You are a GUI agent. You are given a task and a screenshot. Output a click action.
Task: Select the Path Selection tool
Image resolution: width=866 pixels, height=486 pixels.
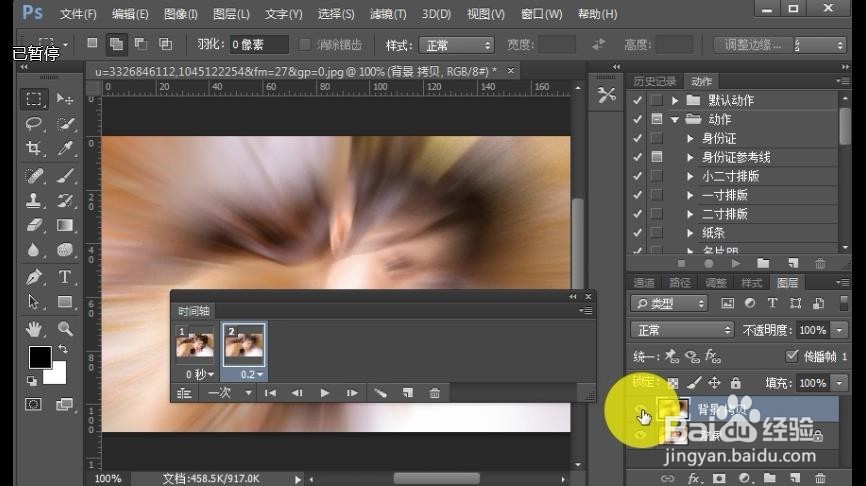[x=34, y=302]
